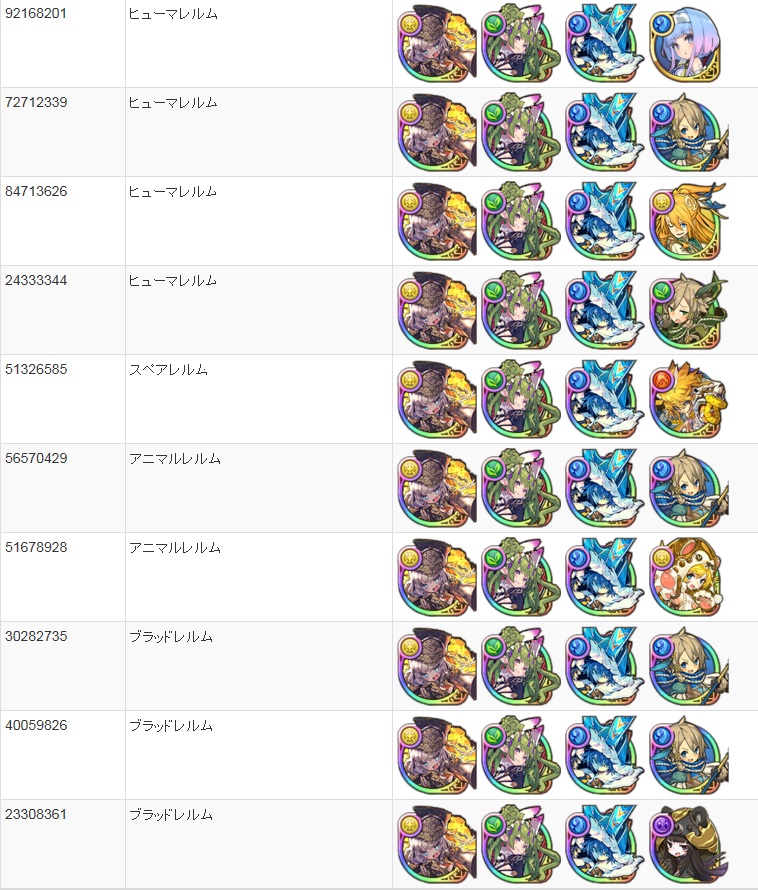Click the green cat-eared archer icon in row 24333344
Viewport: 758px width, 890px height.
click(688, 310)
